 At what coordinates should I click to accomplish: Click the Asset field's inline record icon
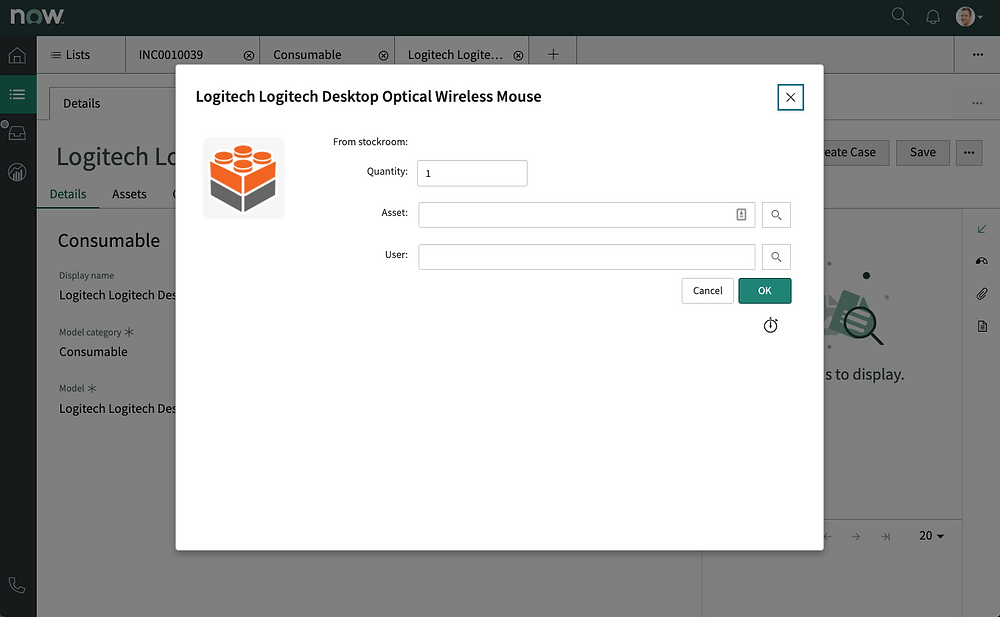741,215
